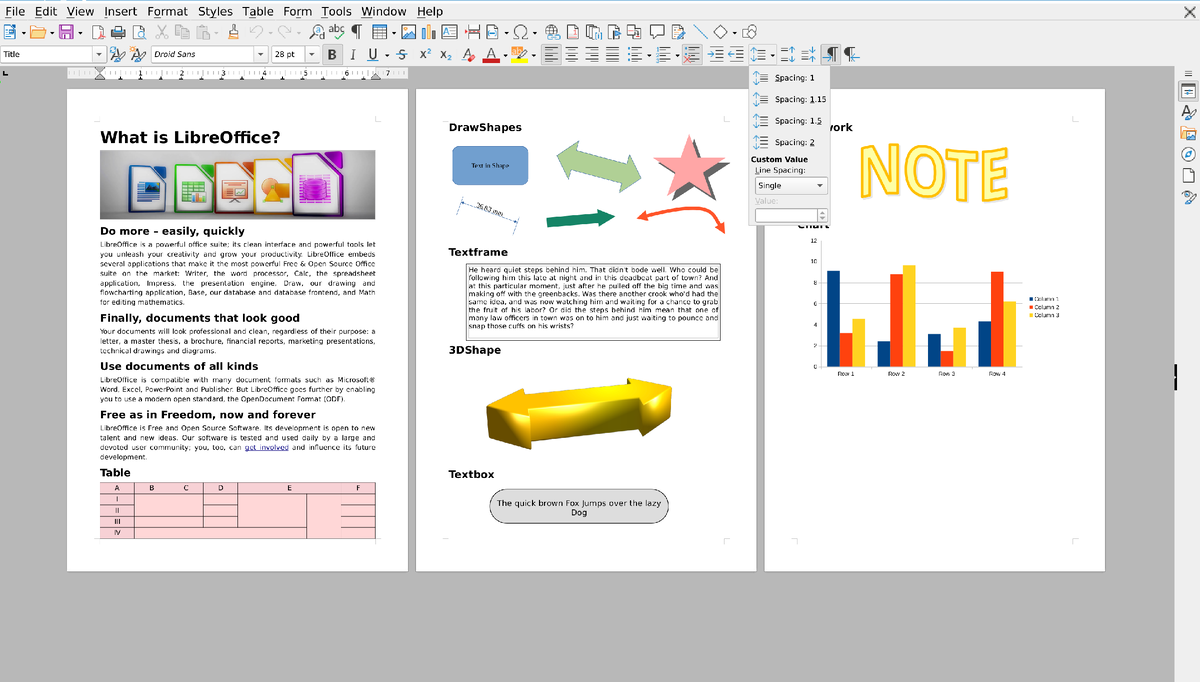
Task: Click the Insert Chart icon
Action: click(x=427, y=31)
